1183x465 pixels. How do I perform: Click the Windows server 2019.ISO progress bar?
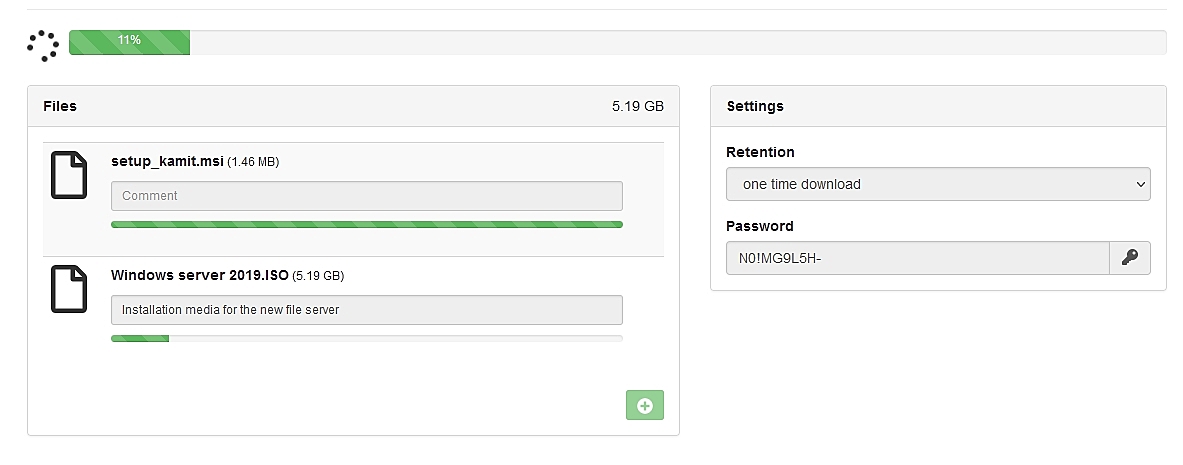tap(366, 339)
